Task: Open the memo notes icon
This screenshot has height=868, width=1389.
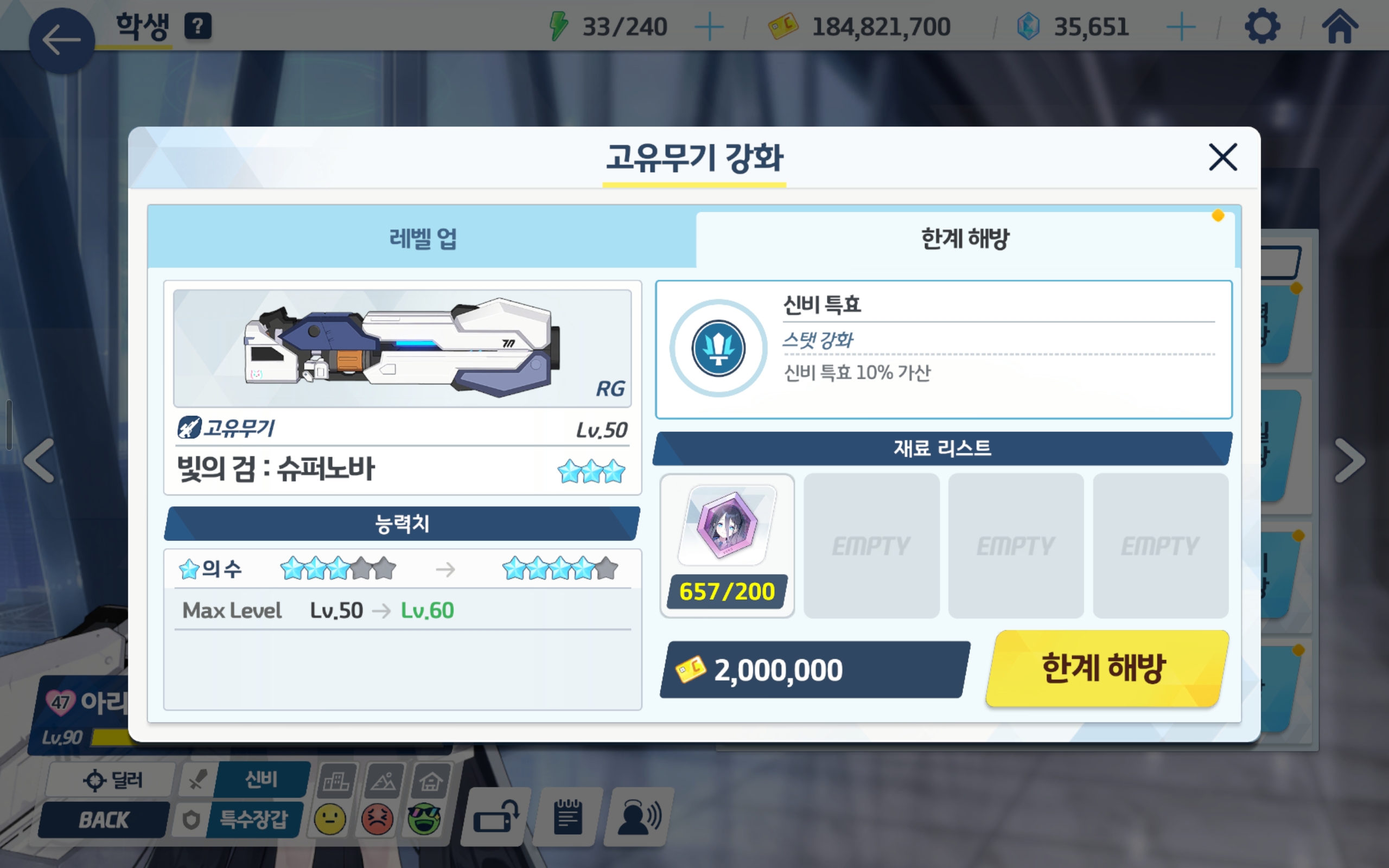Action: tap(568, 817)
